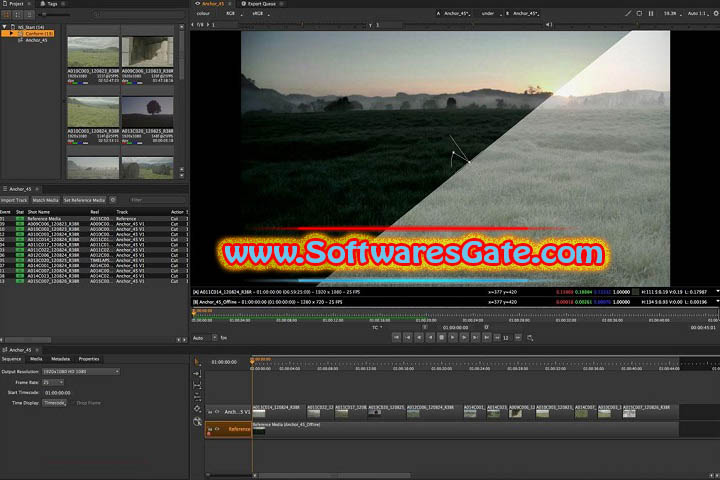Image resolution: width=720 pixels, height=480 pixels.
Task: Select the slip clip tool in timeline toolbar
Action: 197,385
